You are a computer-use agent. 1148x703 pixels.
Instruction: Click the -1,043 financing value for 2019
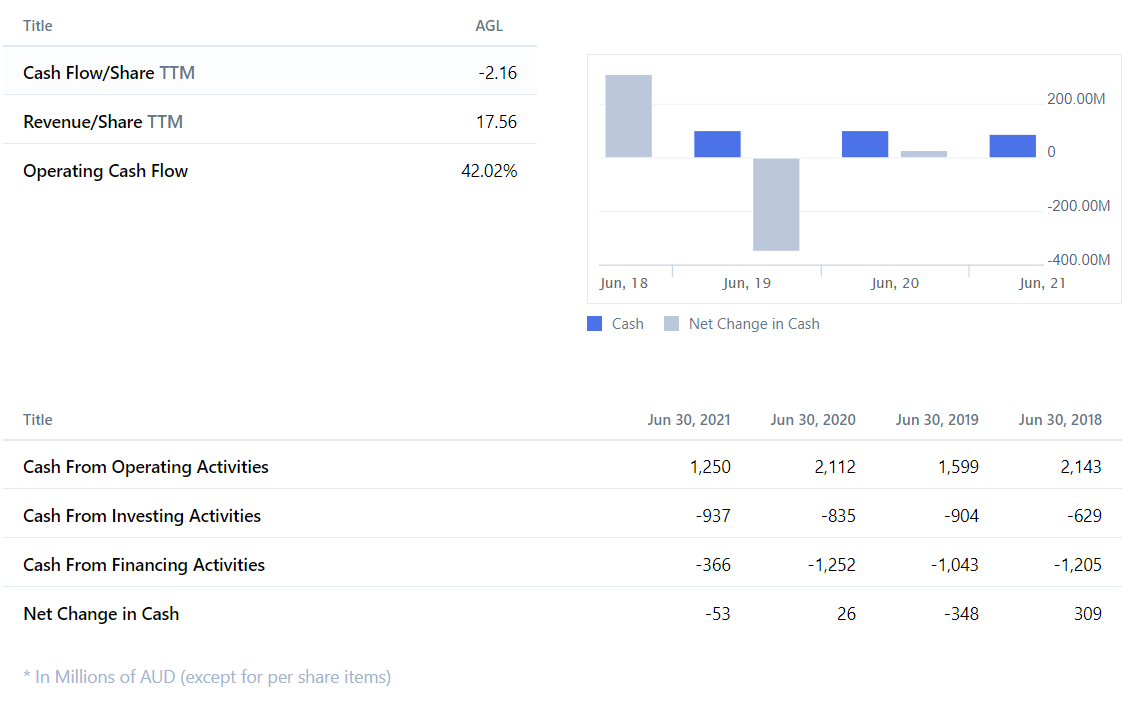click(x=955, y=565)
